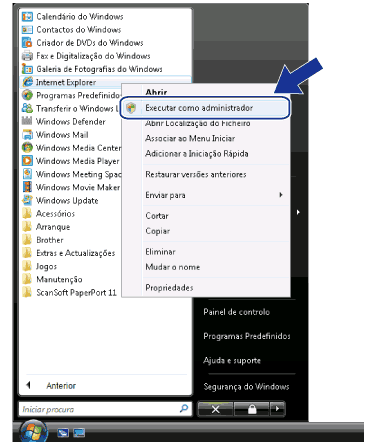Choose Executar como administrador
The image size is (374, 443).
pos(205,108)
